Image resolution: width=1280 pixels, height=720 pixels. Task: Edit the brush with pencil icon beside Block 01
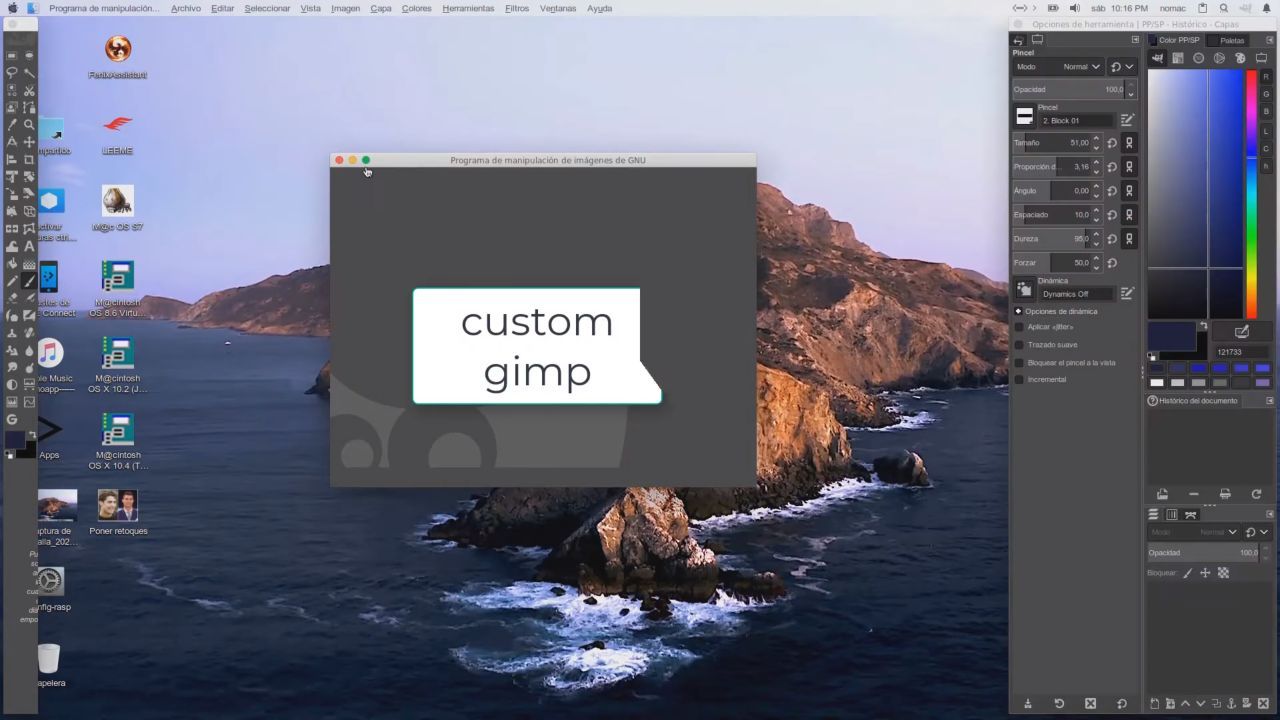tap(1128, 120)
